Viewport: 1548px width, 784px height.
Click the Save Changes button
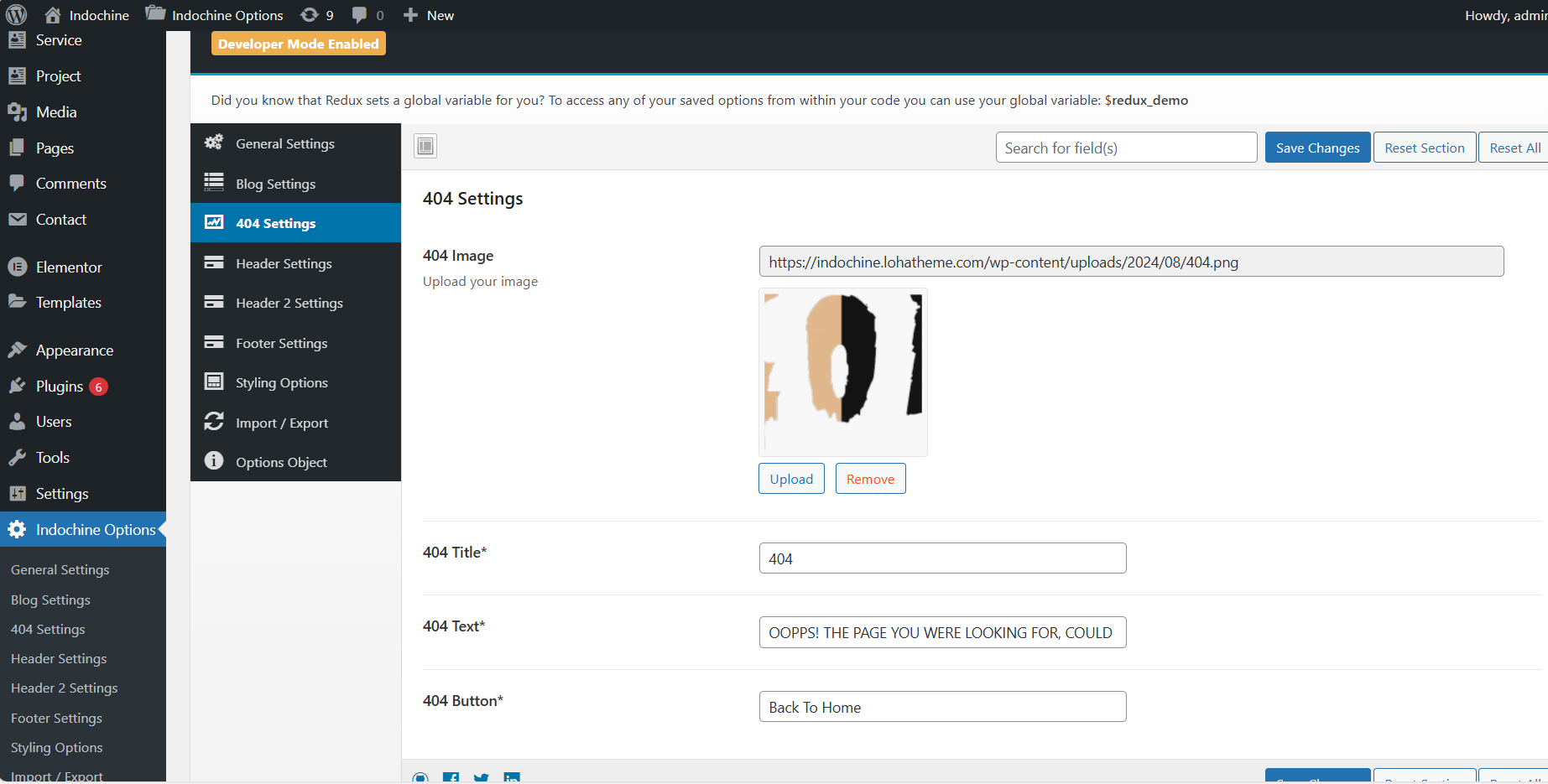[1317, 148]
